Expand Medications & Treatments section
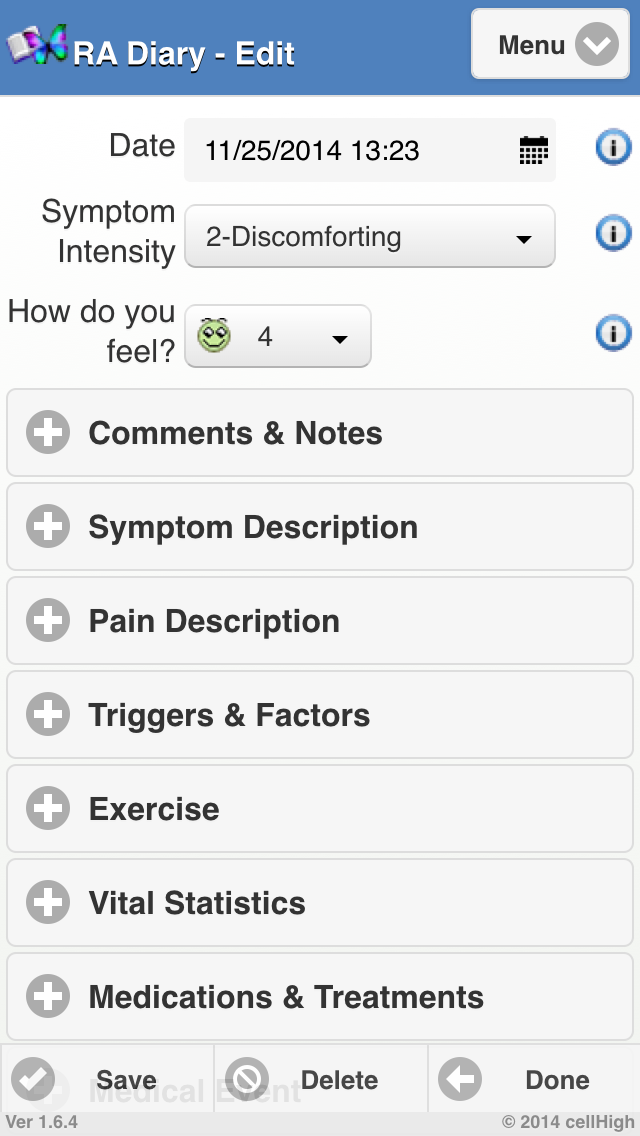Screen dimensions: 640x1136 (320, 997)
